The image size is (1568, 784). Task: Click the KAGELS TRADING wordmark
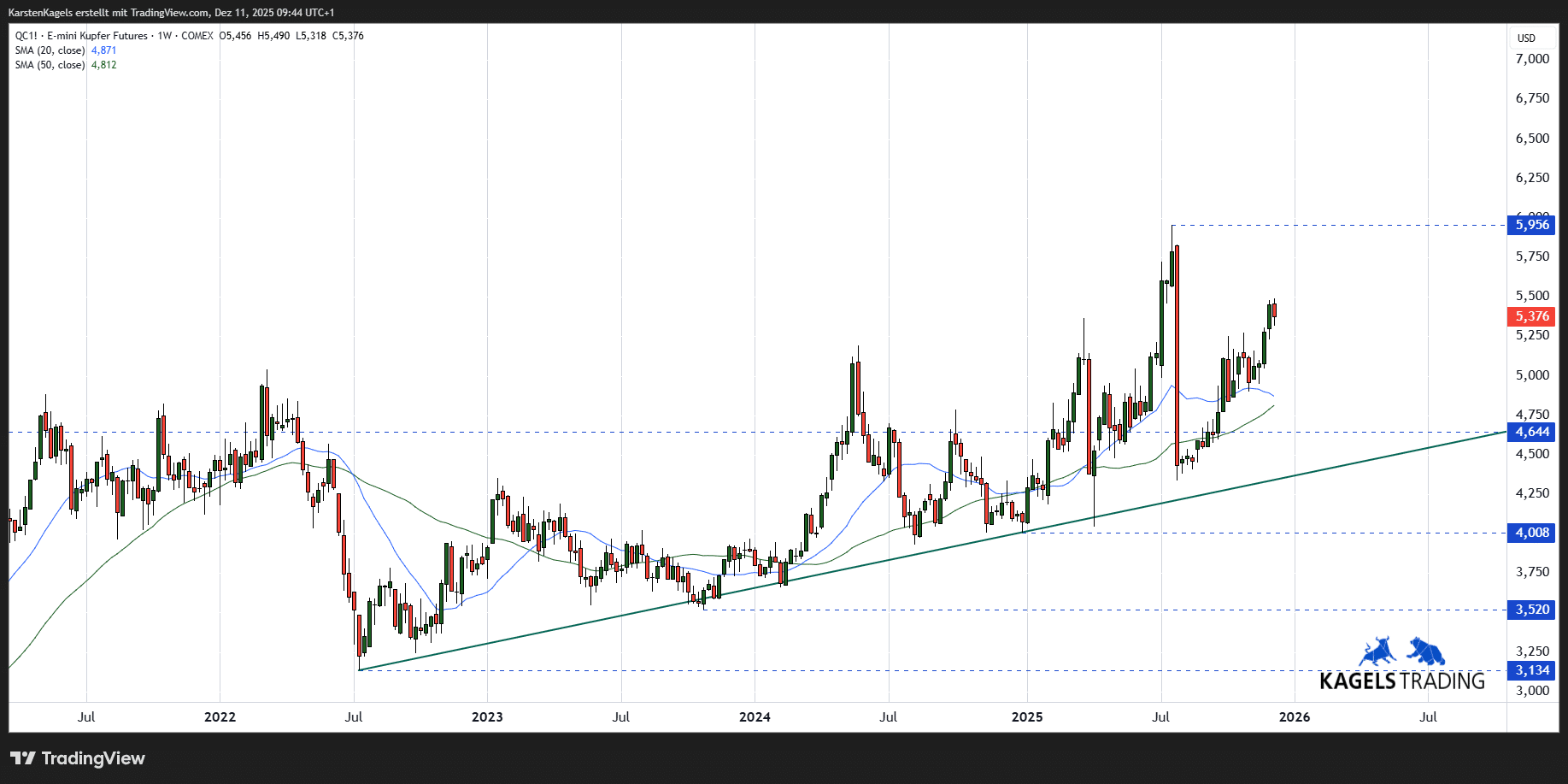click(1401, 682)
